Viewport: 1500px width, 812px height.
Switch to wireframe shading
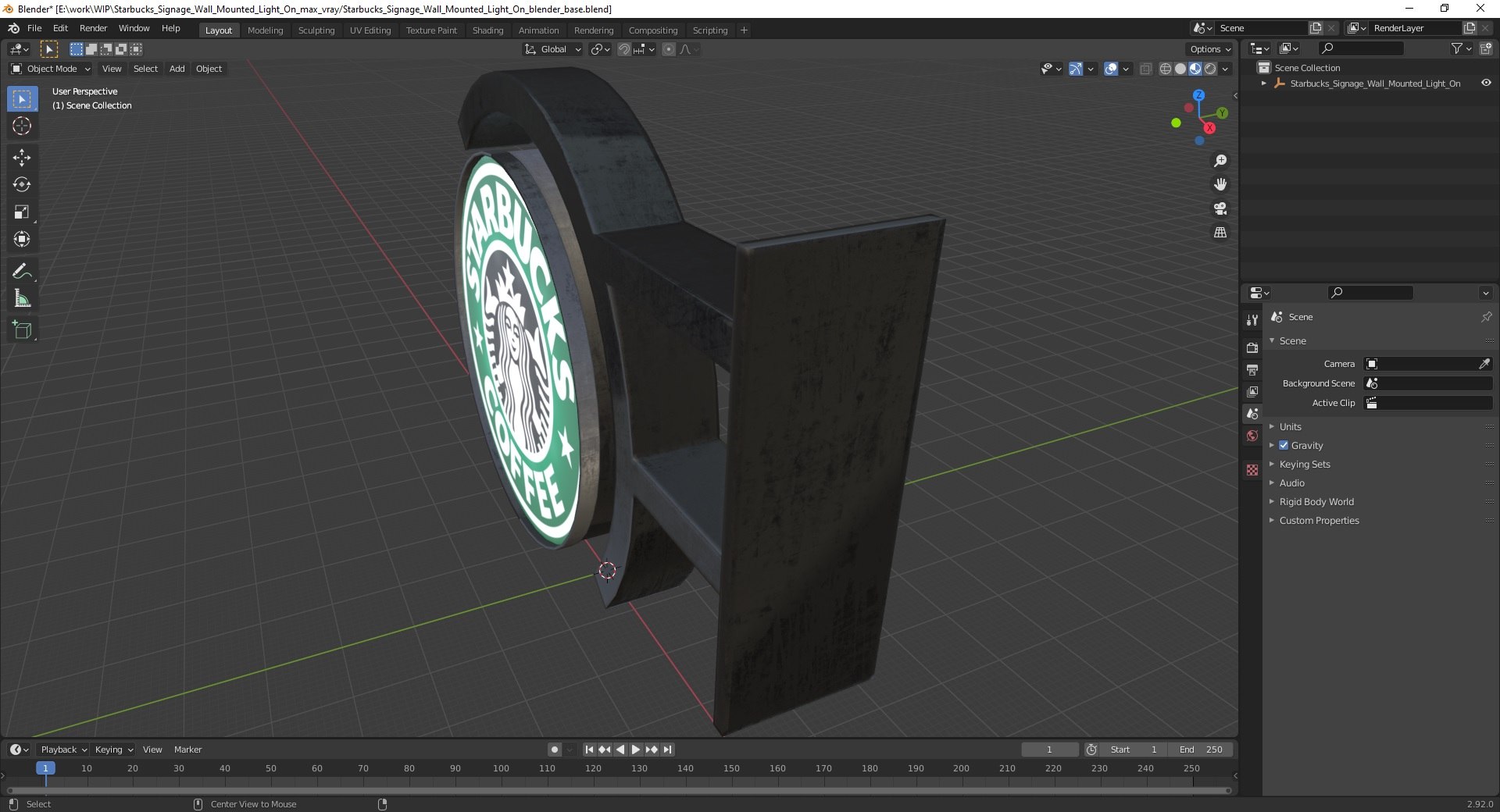click(1166, 69)
